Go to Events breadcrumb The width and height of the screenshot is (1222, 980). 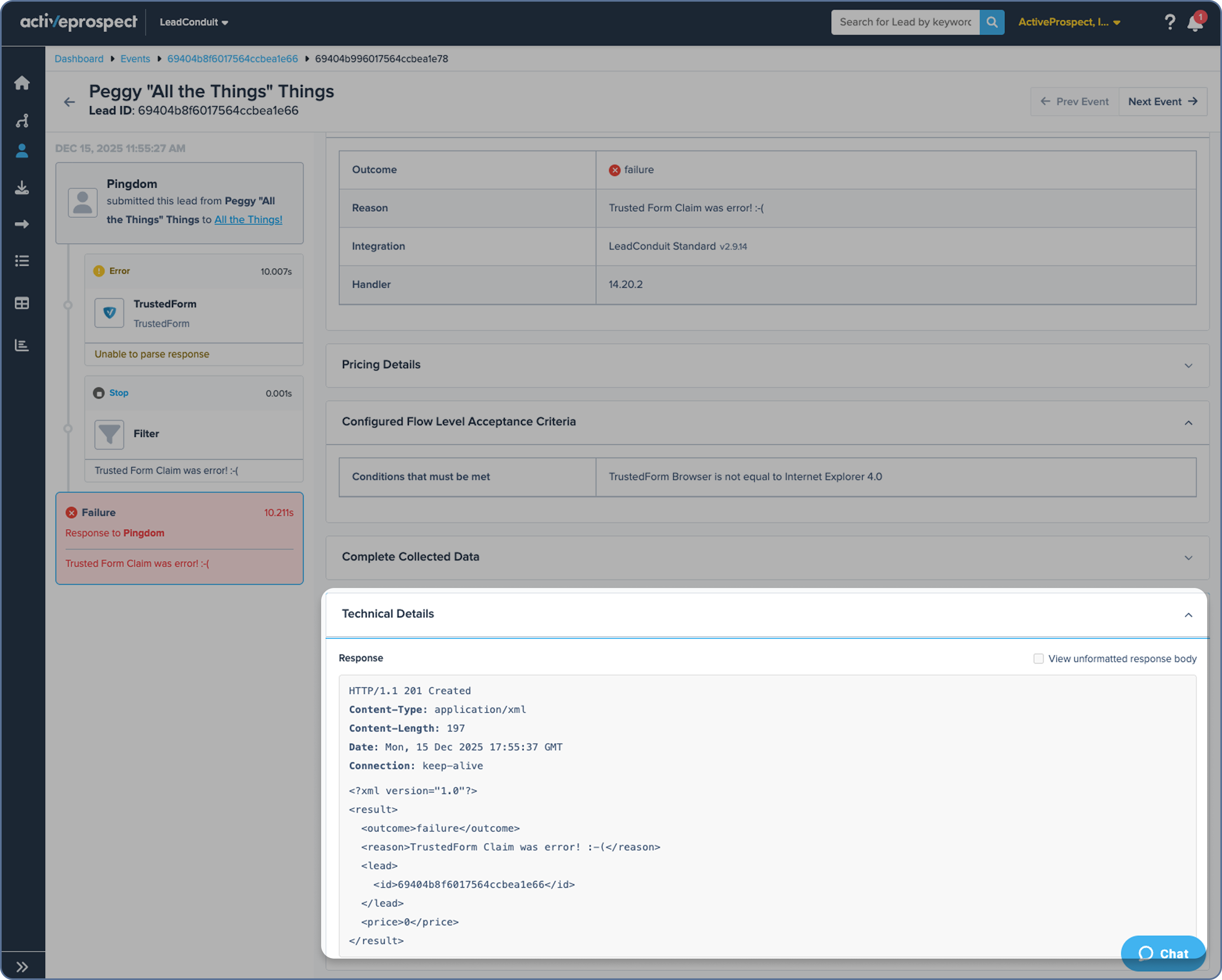(135, 59)
